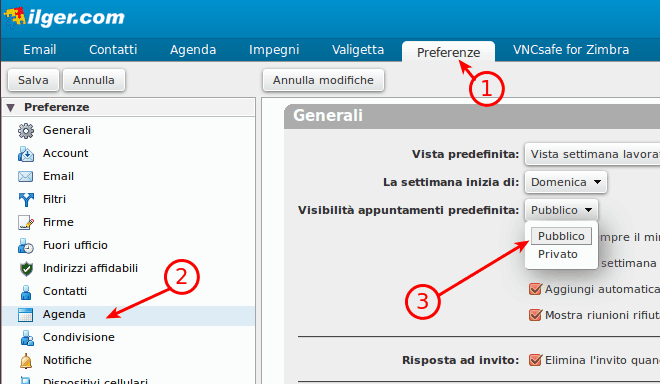
Task: Select Filtri in preferences tree
Action: pyautogui.click(x=128, y=200)
